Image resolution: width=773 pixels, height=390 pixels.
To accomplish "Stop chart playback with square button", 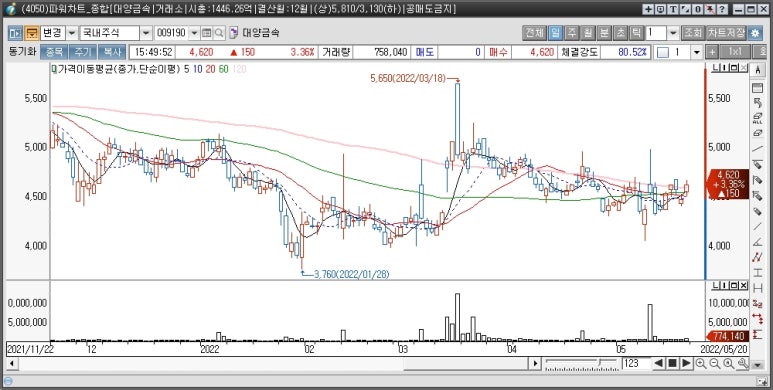I will (672, 363).
